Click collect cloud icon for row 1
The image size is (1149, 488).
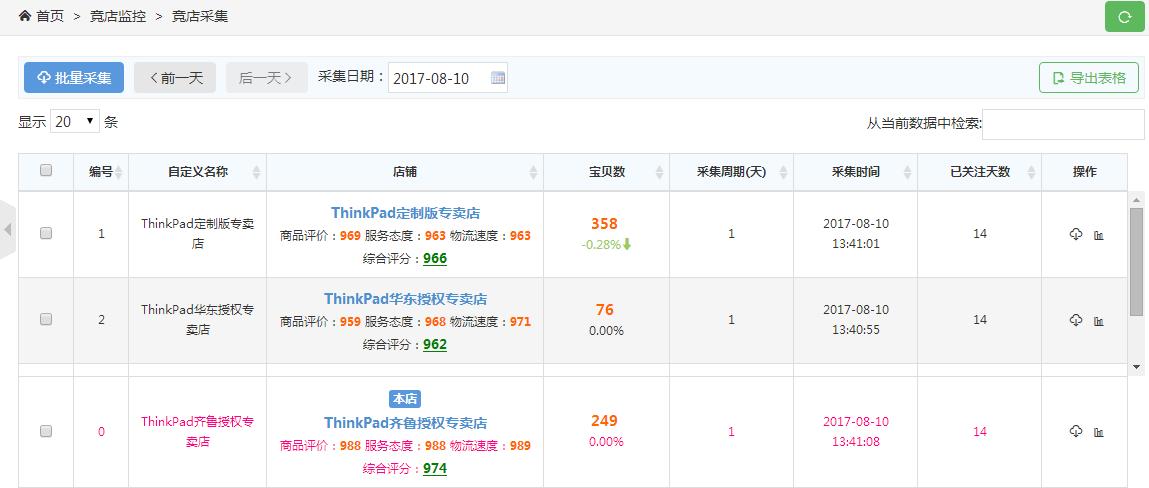1076,234
